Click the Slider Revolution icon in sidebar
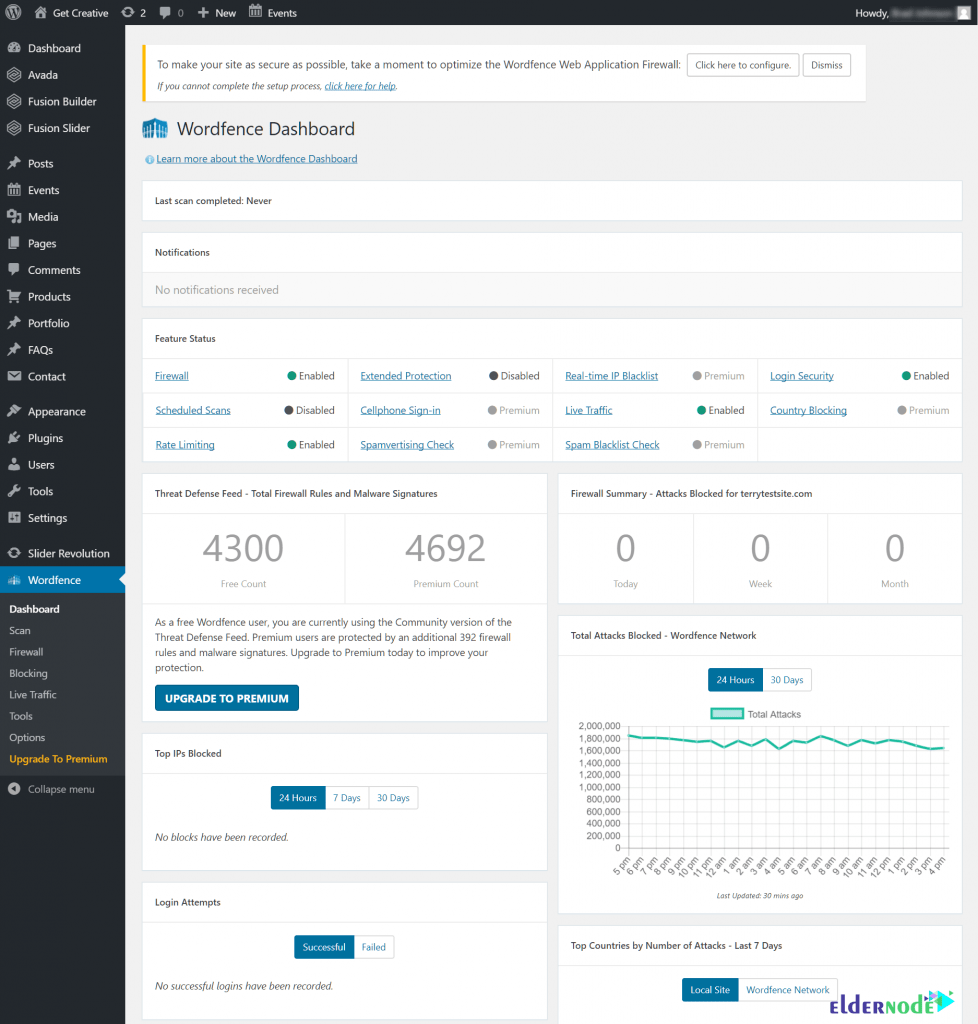978x1024 pixels. pyautogui.click(x=16, y=552)
